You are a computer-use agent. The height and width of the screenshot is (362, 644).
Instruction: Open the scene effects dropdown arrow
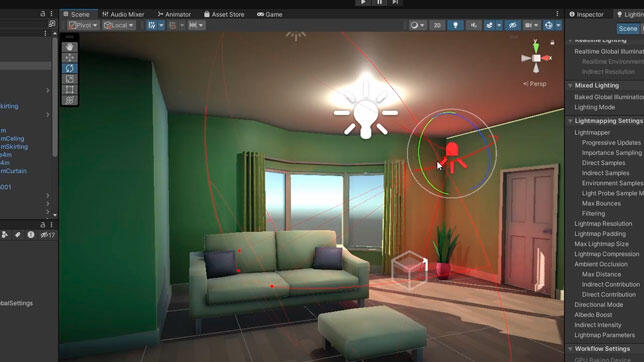[499, 25]
